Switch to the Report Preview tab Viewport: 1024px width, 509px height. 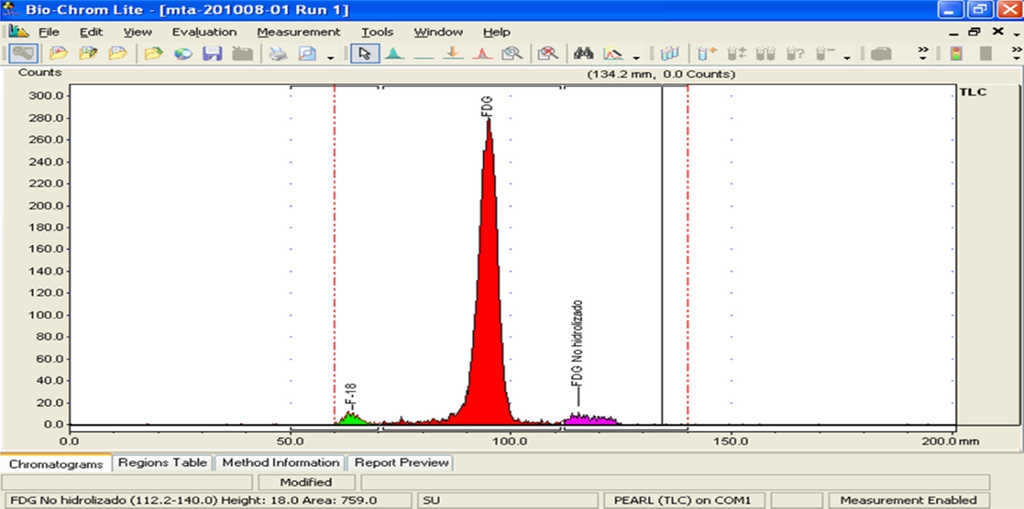pyautogui.click(x=401, y=463)
